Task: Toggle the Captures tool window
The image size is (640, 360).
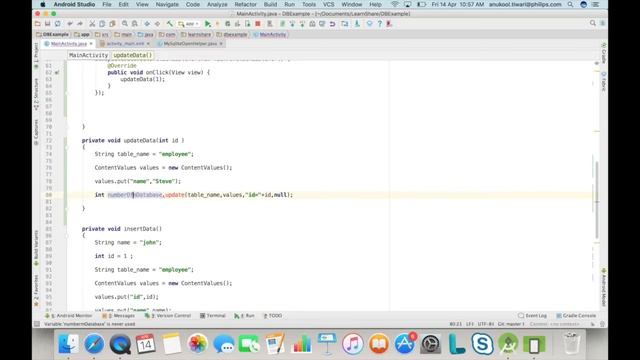Action: click(x=36, y=132)
